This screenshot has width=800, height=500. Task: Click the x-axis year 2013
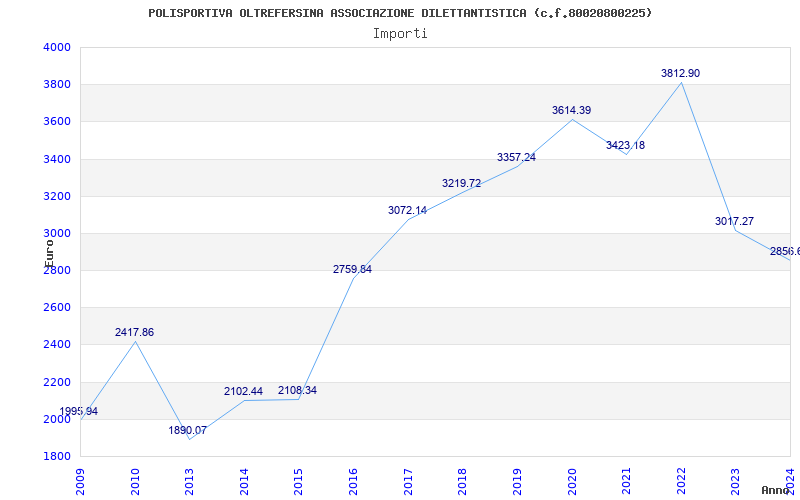point(189,481)
